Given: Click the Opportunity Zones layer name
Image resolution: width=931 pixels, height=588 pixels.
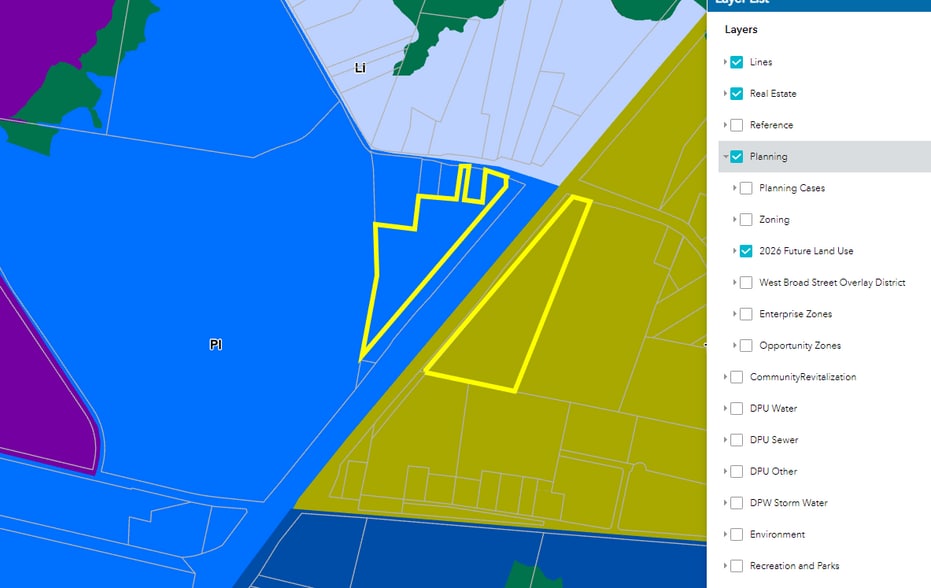Looking at the screenshot, I should (800, 346).
